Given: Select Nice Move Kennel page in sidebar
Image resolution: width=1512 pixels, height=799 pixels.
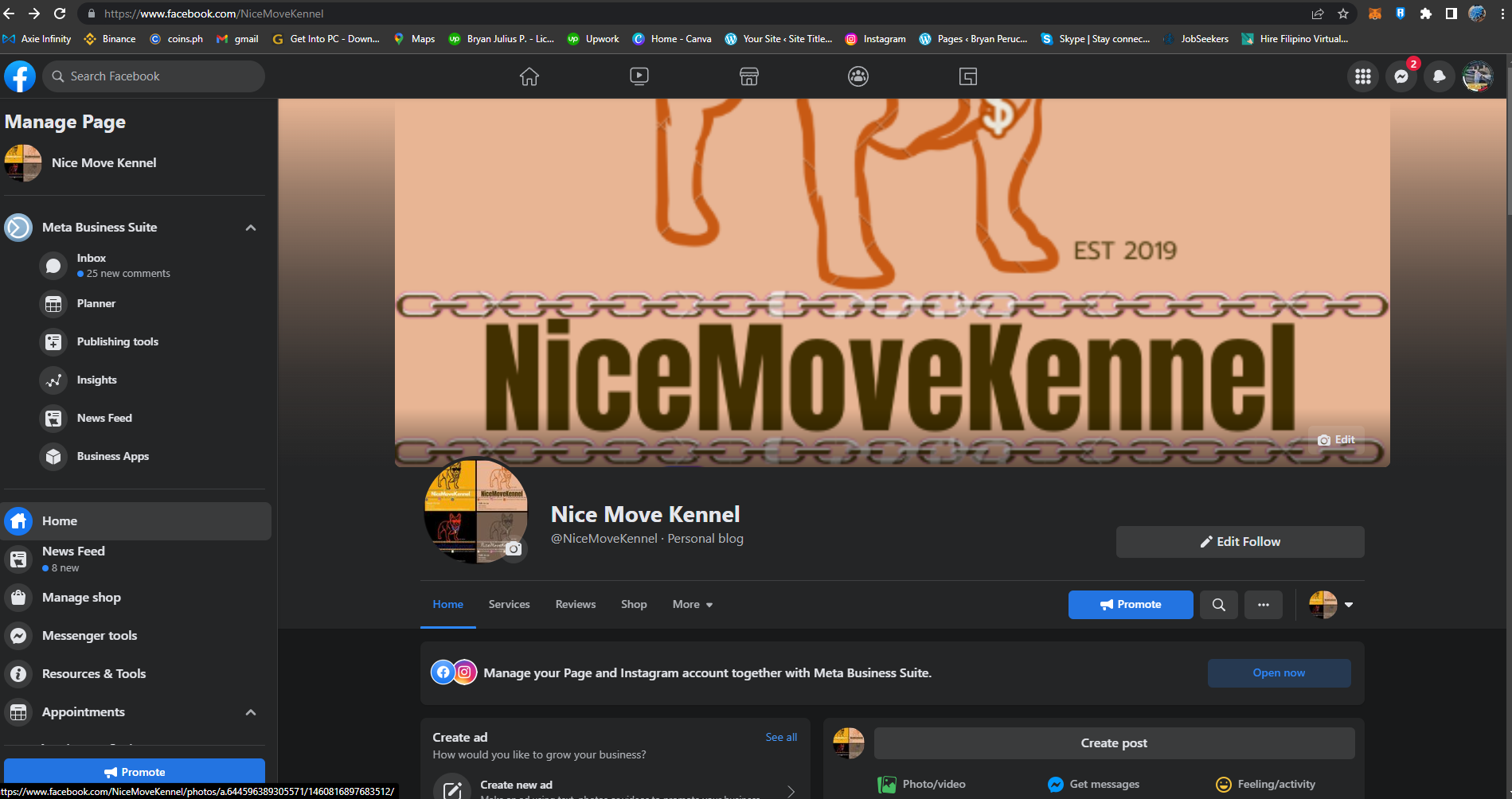Looking at the screenshot, I should 135,163.
